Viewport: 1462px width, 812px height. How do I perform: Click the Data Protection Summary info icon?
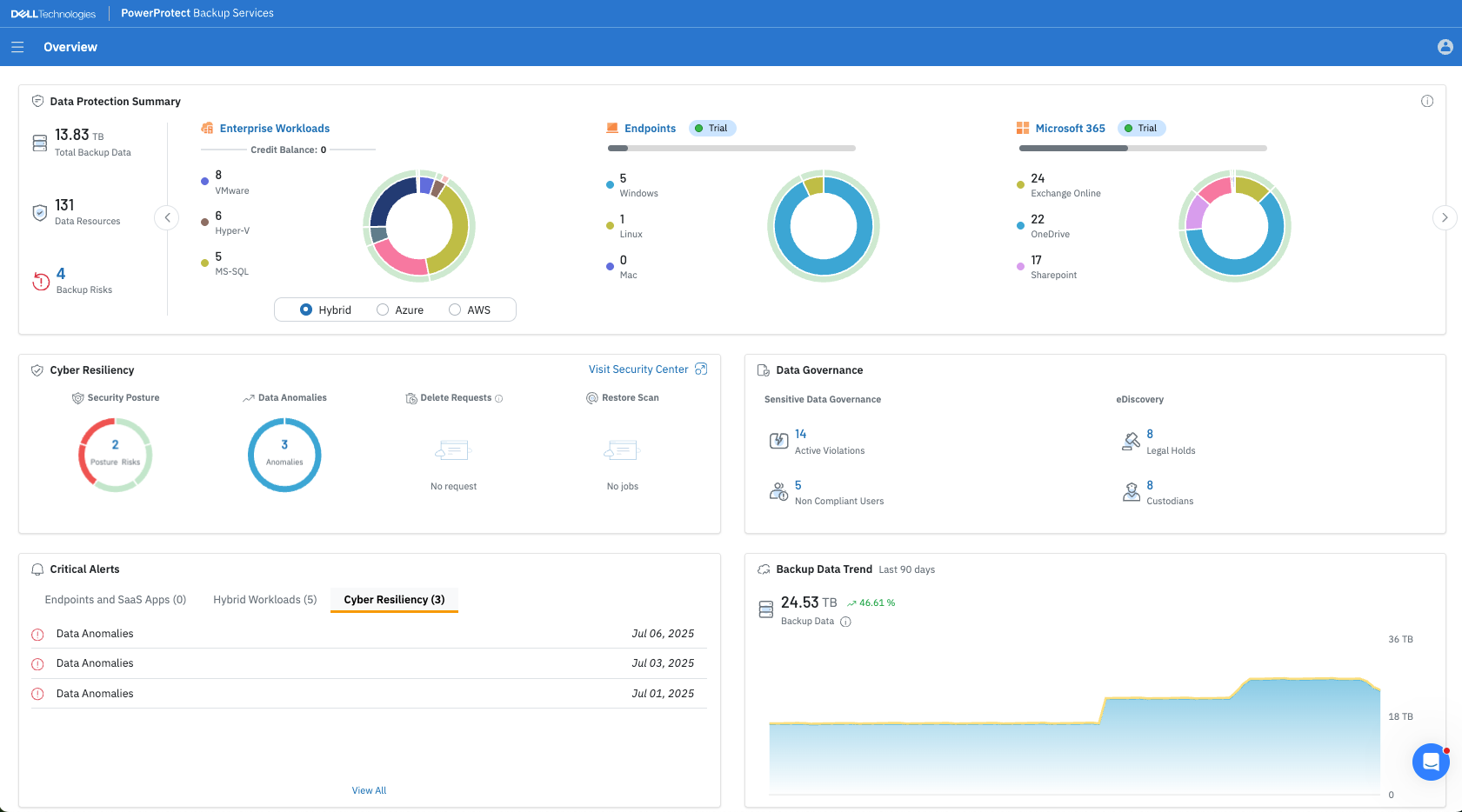(1426, 102)
